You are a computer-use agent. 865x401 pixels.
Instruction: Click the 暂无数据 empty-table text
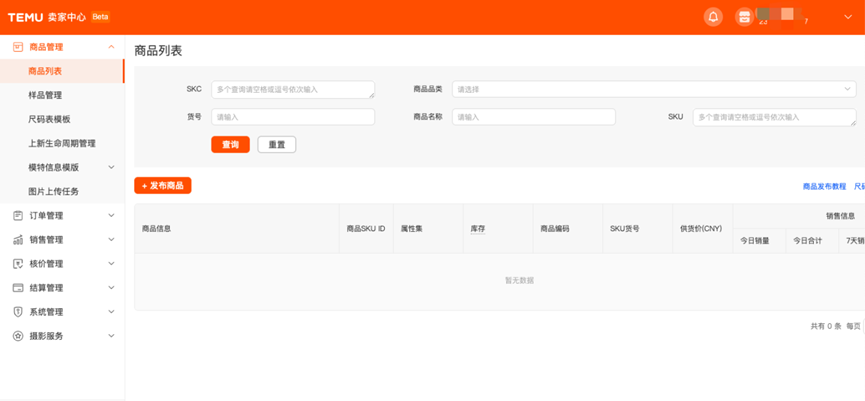(519, 281)
